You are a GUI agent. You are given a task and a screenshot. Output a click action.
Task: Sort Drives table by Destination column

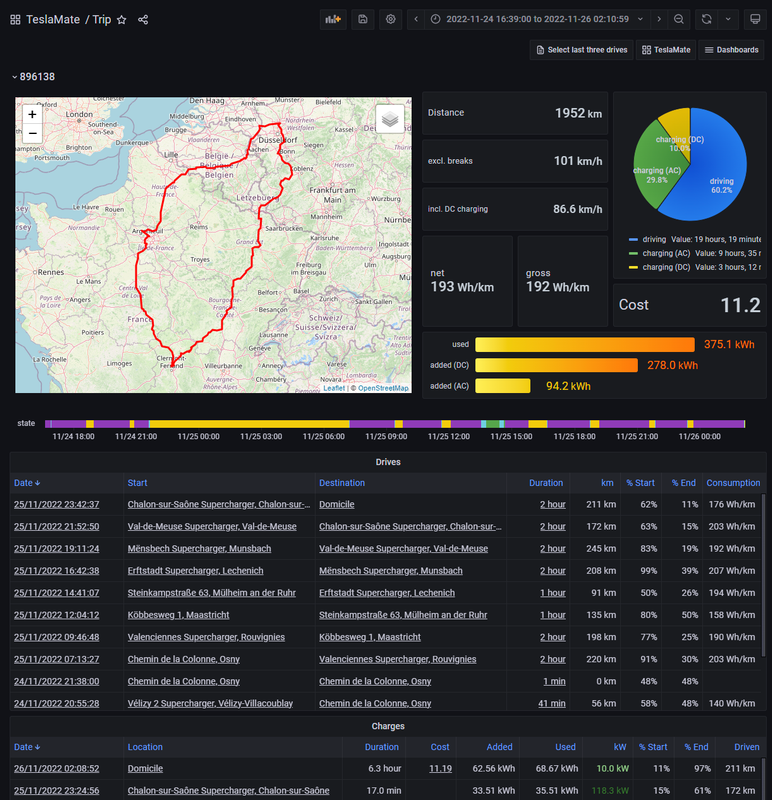tap(342, 483)
